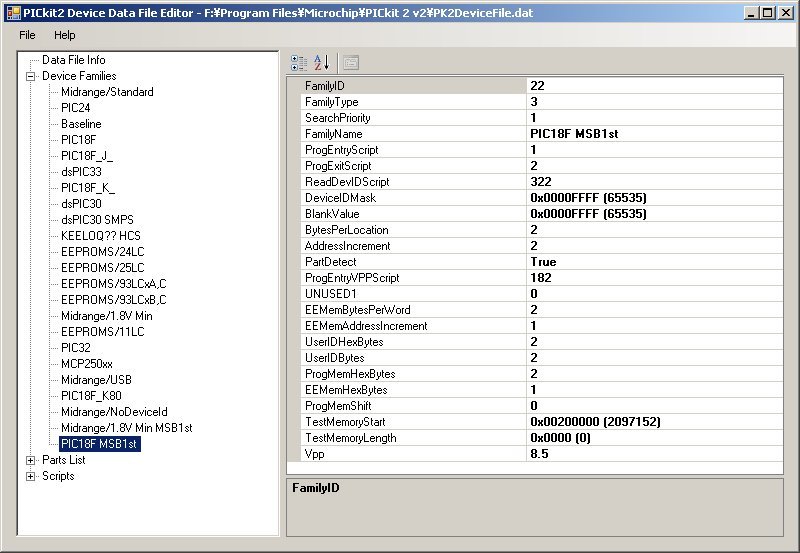Select the Midrange/Standard family
800x553 pixels.
tap(107, 92)
